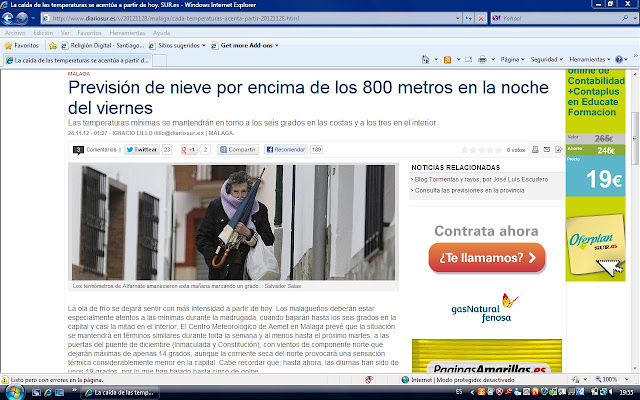640x400 pixels.
Task: Open the Windows Start orb
Action: pos(14,392)
